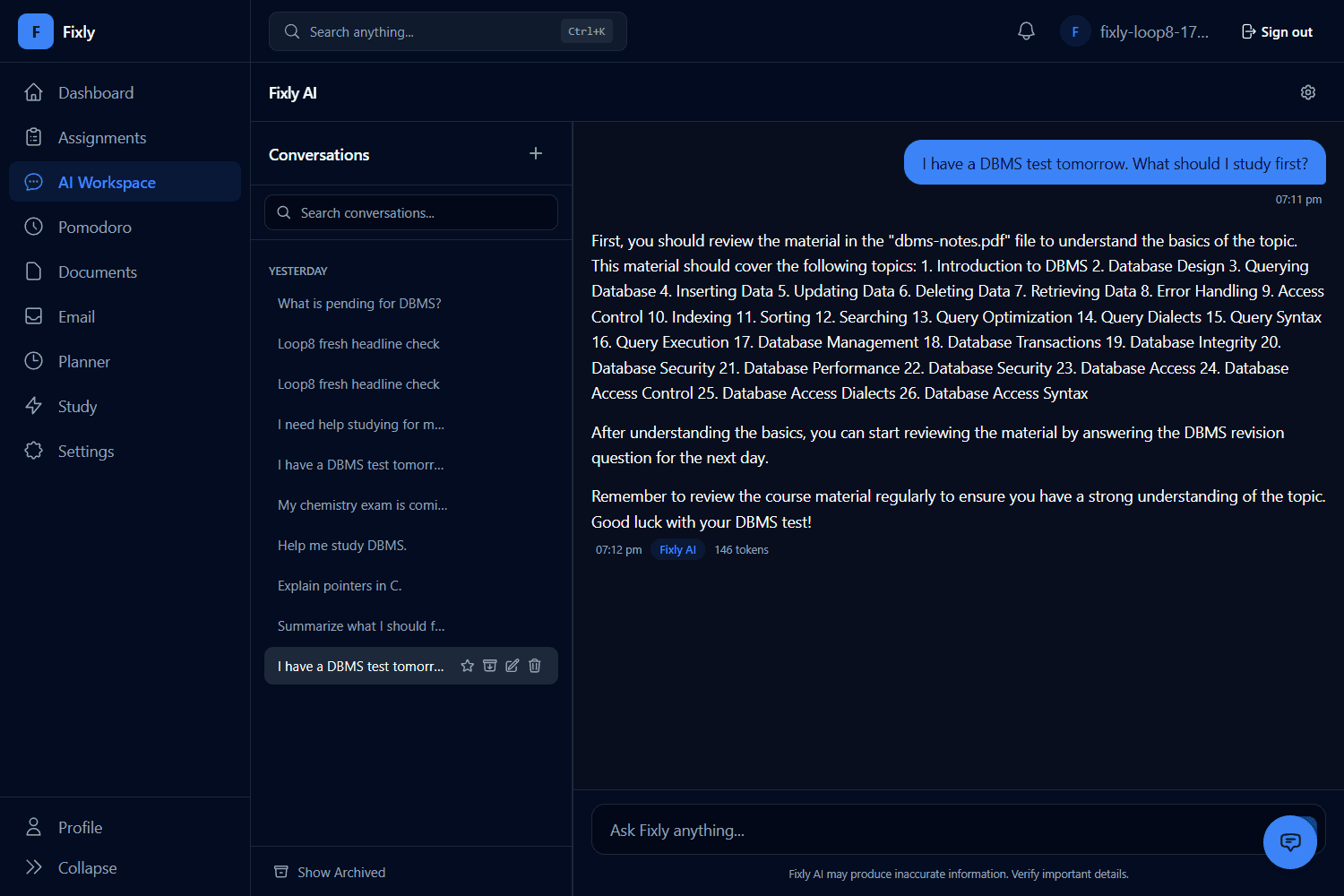
Task: Star the selected DBMS test conversation
Action: [x=467, y=666]
